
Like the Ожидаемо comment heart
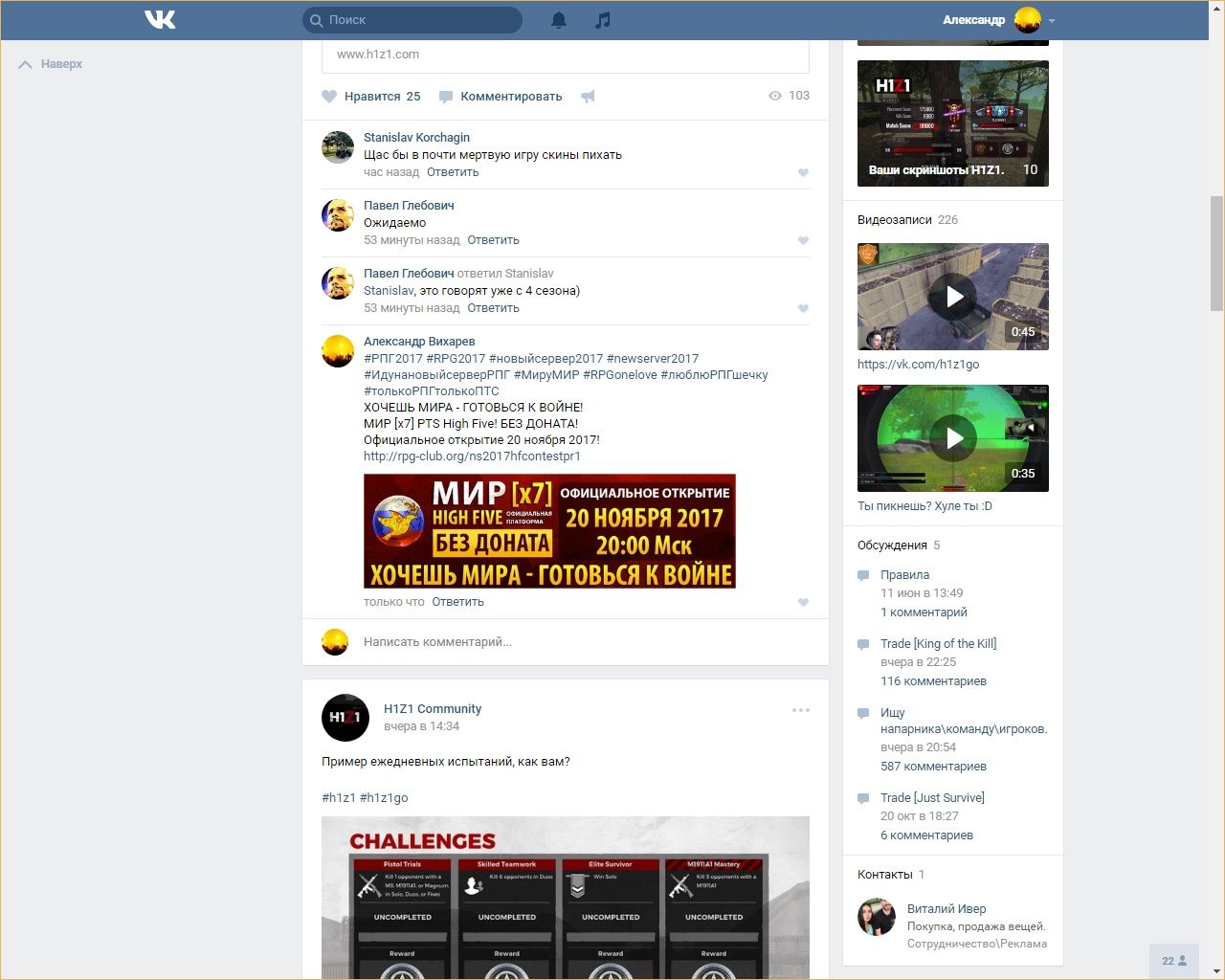click(x=803, y=241)
